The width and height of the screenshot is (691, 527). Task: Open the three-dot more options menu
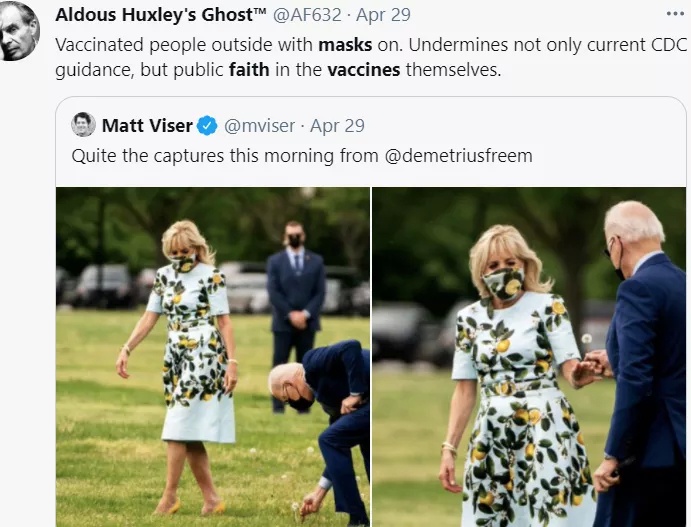click(x=675, y=14)
